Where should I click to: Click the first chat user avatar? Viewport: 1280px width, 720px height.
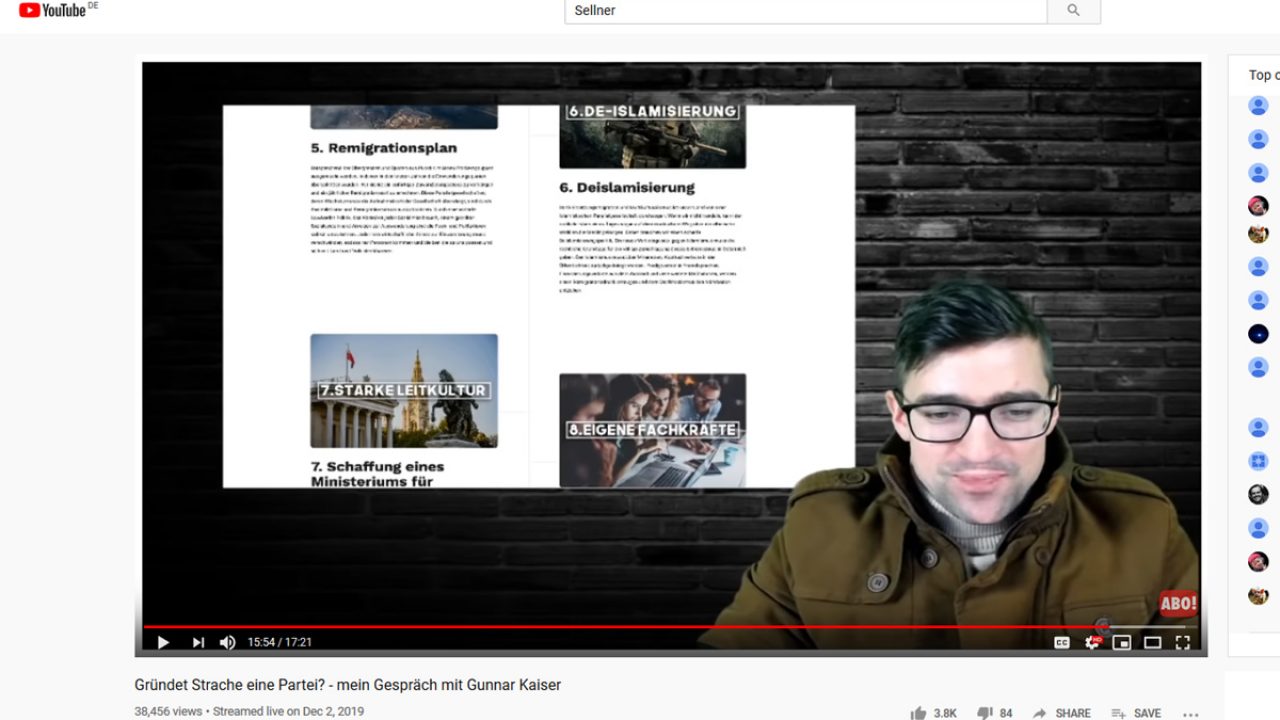tap(1258, 106)
